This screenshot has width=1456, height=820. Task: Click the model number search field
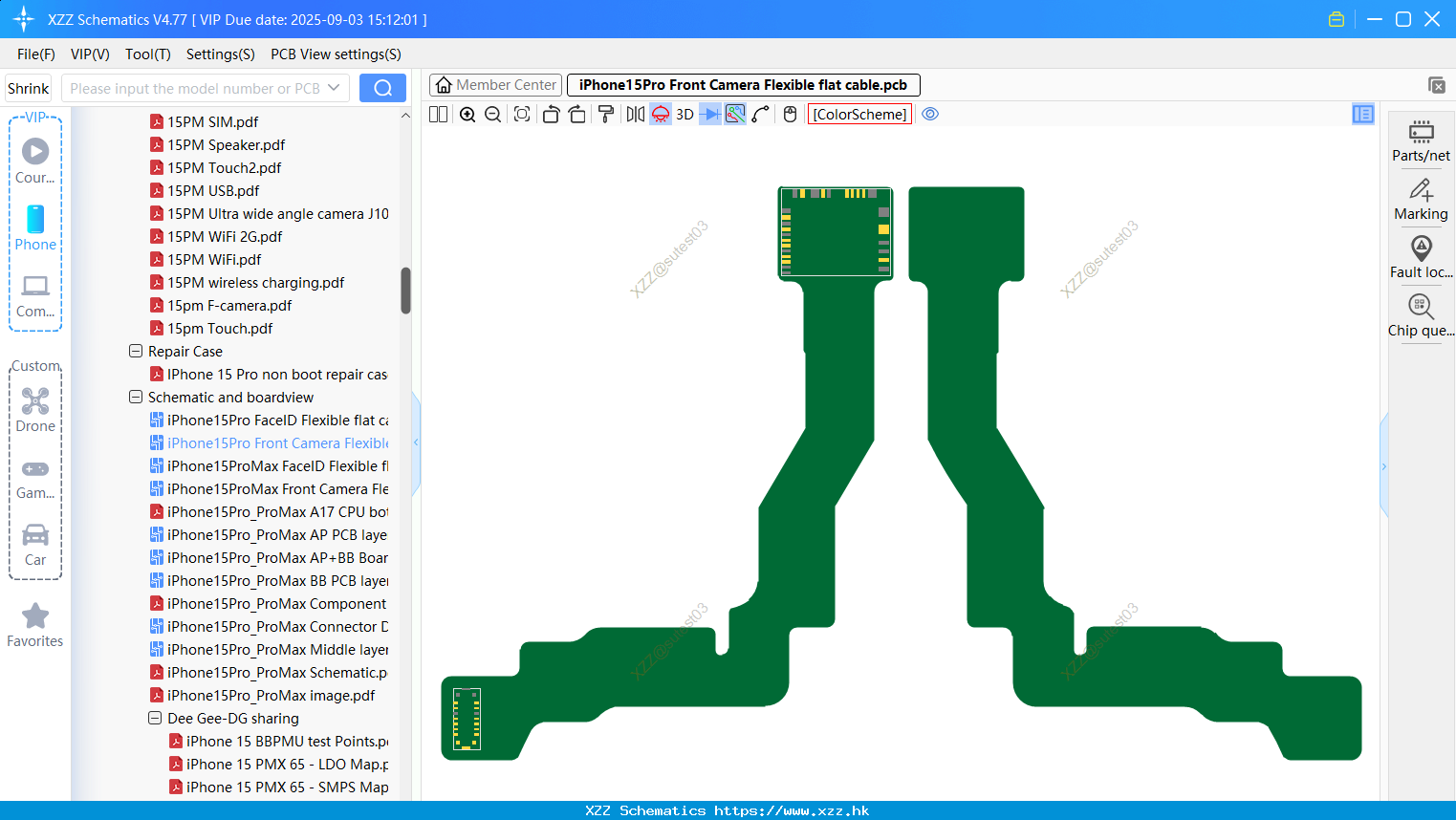(x=194, y=88)
